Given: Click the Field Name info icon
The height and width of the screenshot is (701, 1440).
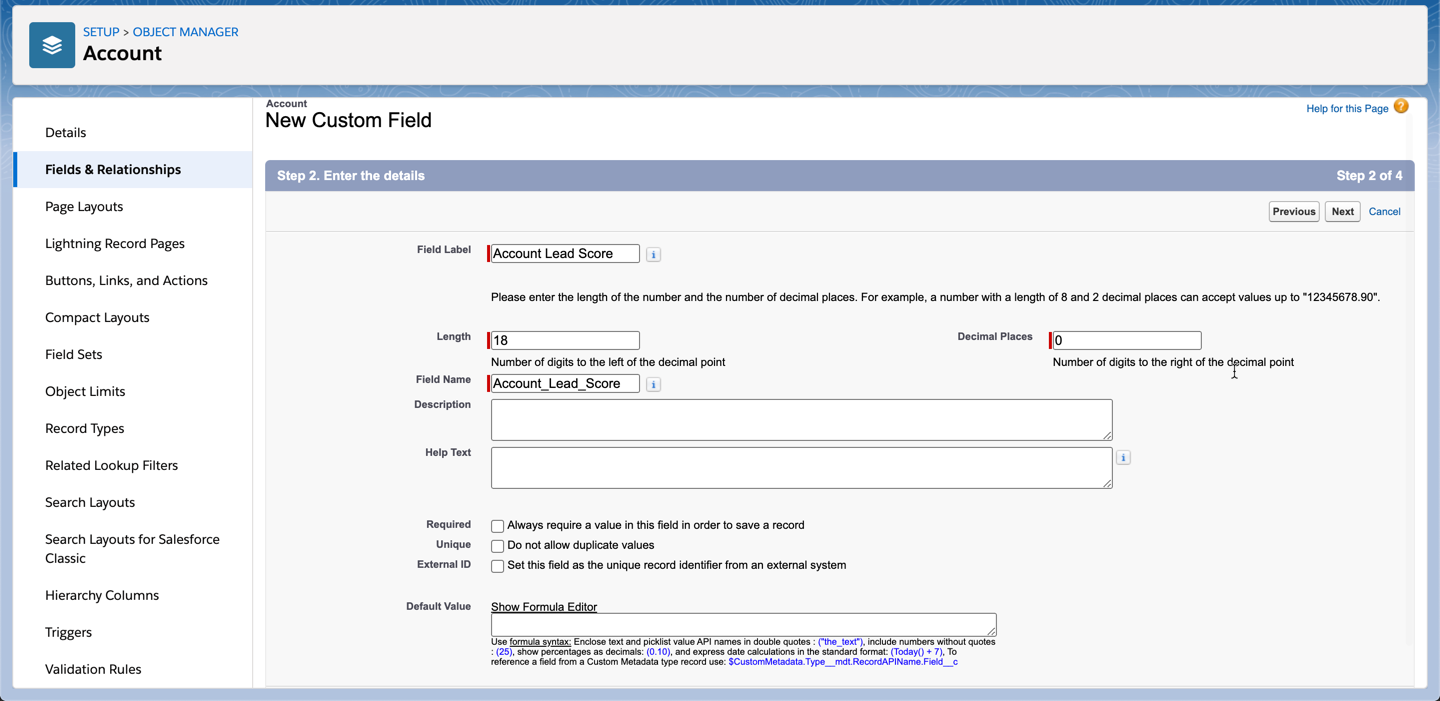Looking at the screenshot, I should click(x=653, y=385).
